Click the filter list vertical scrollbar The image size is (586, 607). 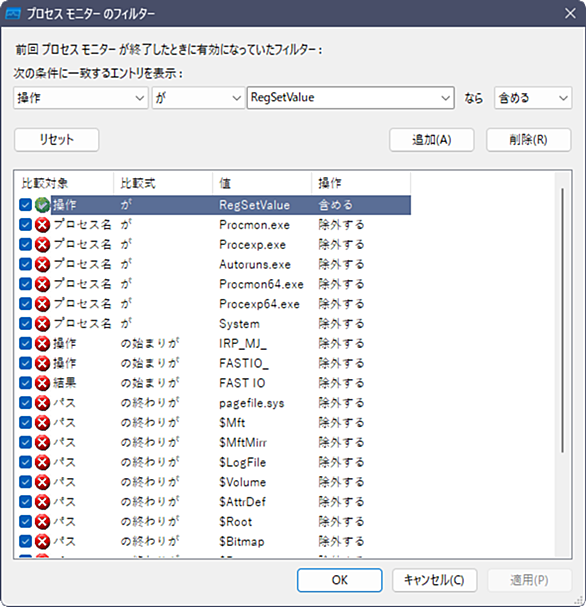562,320
